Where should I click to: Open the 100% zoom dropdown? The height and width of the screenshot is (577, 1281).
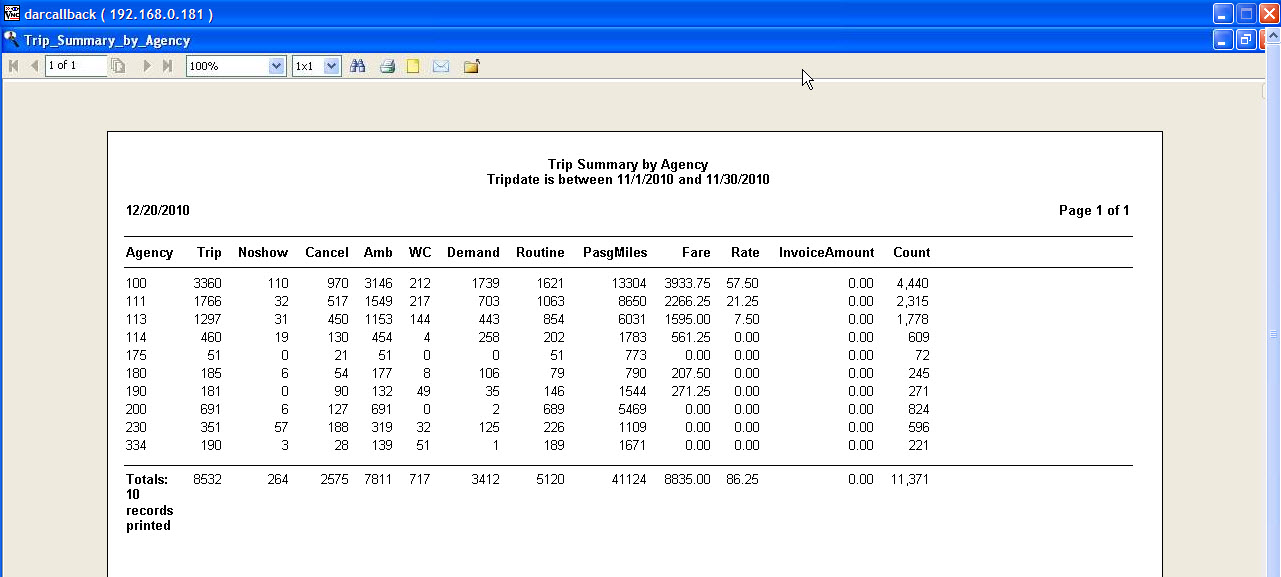tap(277, 66)
